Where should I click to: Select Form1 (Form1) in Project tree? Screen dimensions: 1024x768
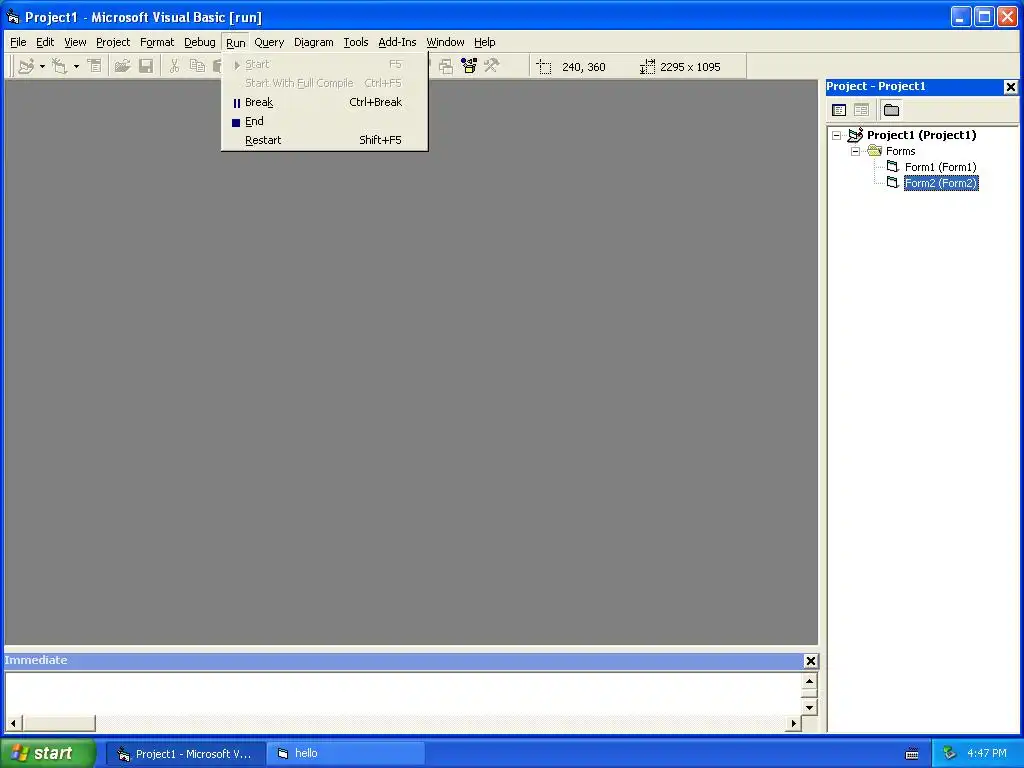click(x=940, y=167)
